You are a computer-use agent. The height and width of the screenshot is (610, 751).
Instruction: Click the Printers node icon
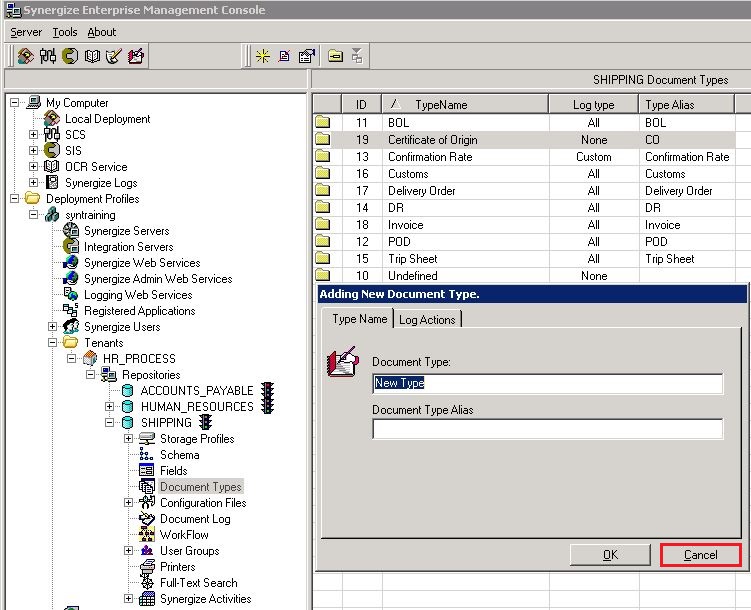(148, 566)
